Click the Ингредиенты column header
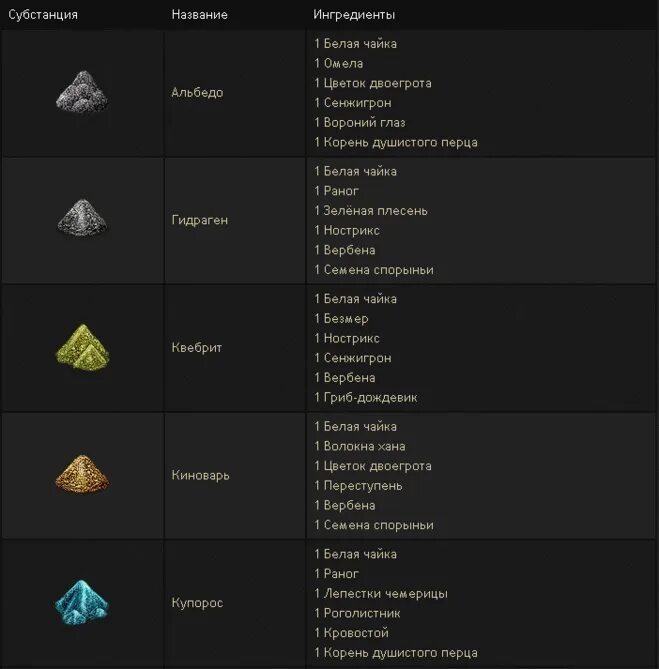The height and width of the screenshot is (669, 659). click(x=354, y=15)
